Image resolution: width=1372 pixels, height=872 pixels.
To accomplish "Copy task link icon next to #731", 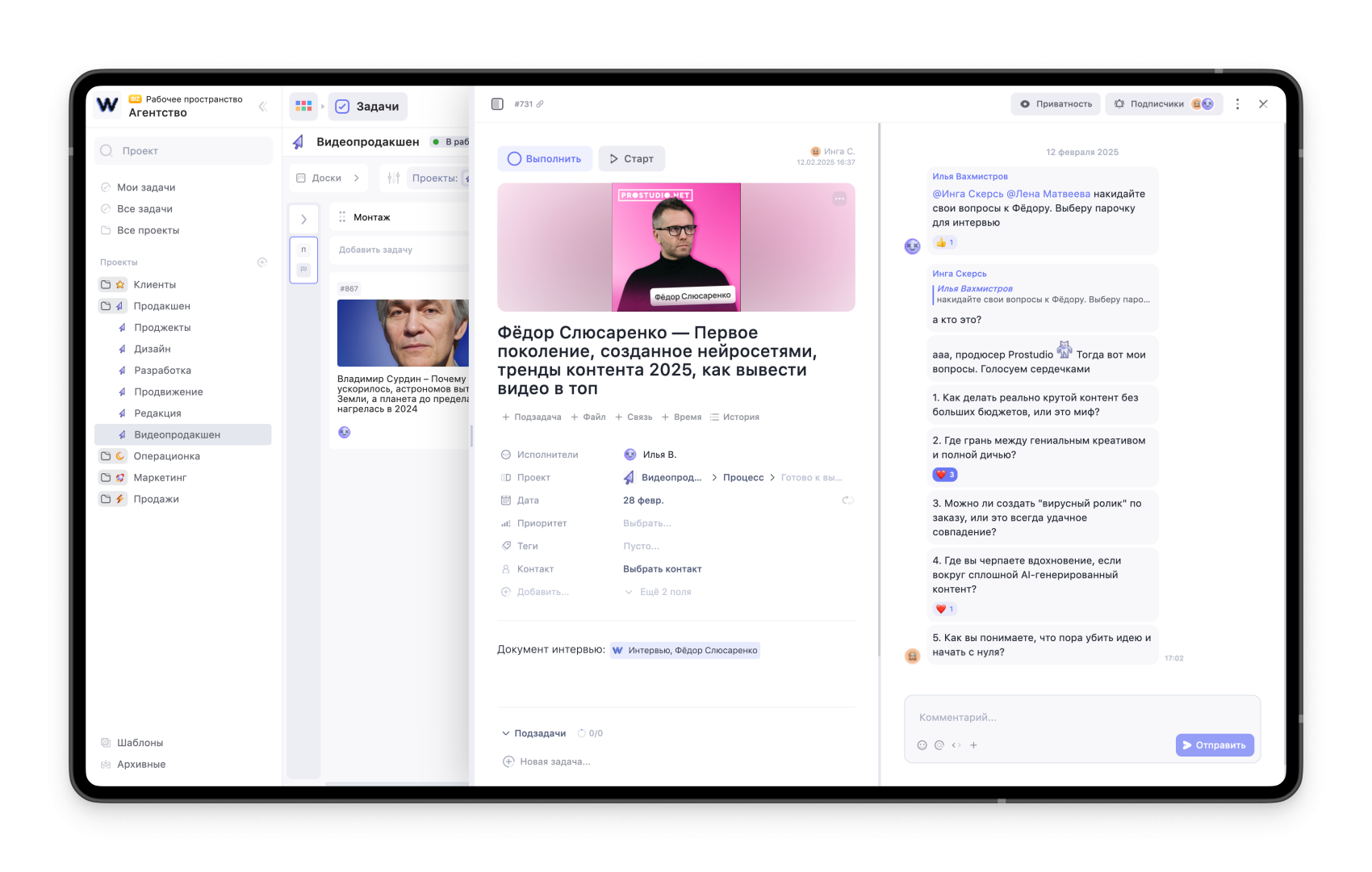I will point(540,104).
